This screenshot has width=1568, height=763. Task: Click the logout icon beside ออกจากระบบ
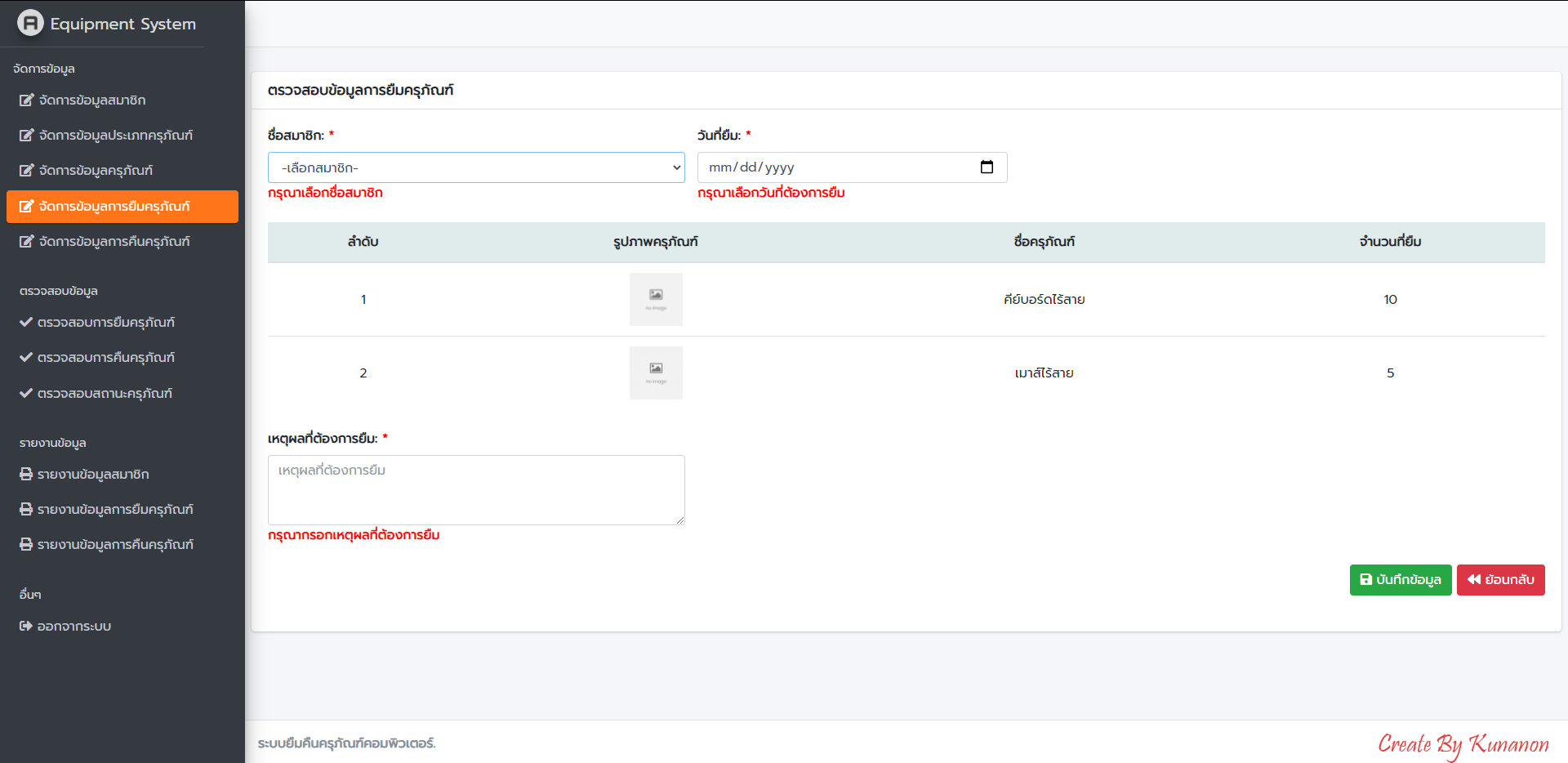tap(26, 627)
